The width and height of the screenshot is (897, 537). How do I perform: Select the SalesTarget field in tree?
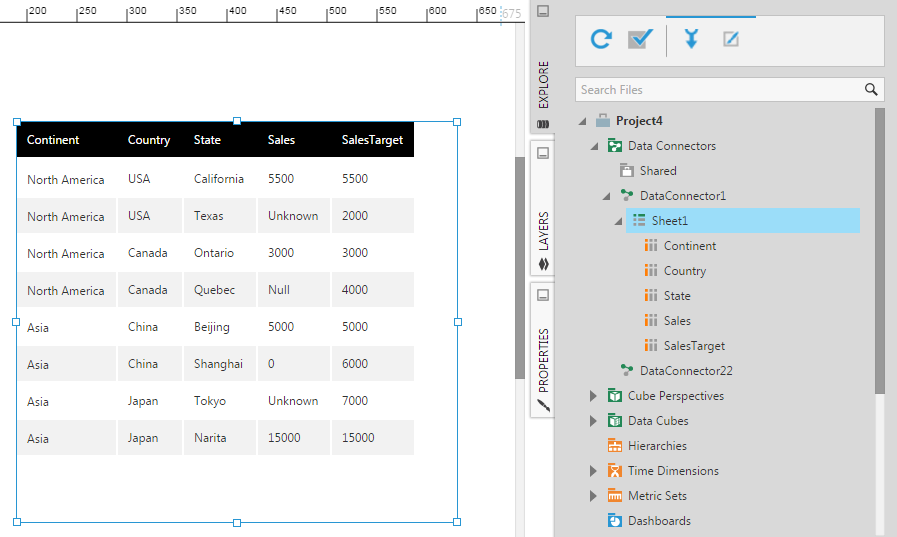tap(694, 346)
